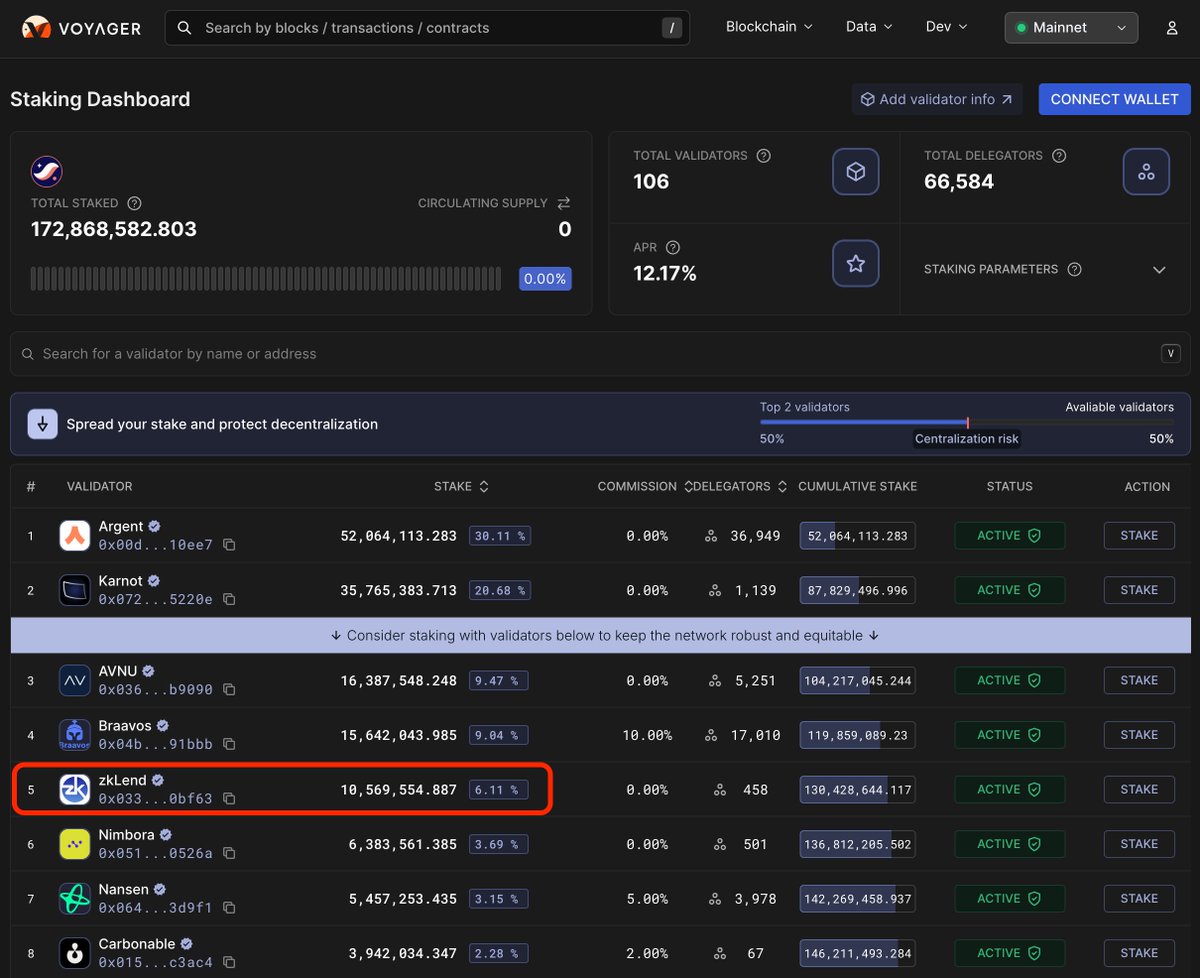This screenshot has width=1200, height=978.
Task: Stake with the Nimbora validator
Action: tap(1138, 844)
